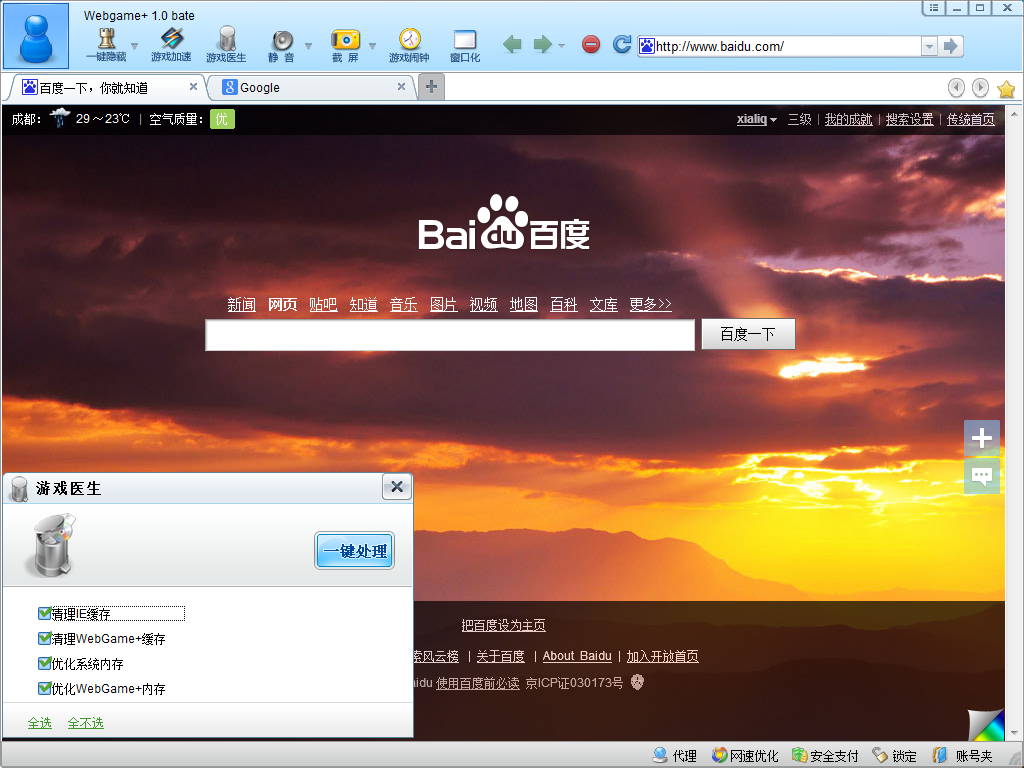Screen dimensions: 1024x768
Task: Open the 搜索设置 search settings link
Action: [909, 120]
